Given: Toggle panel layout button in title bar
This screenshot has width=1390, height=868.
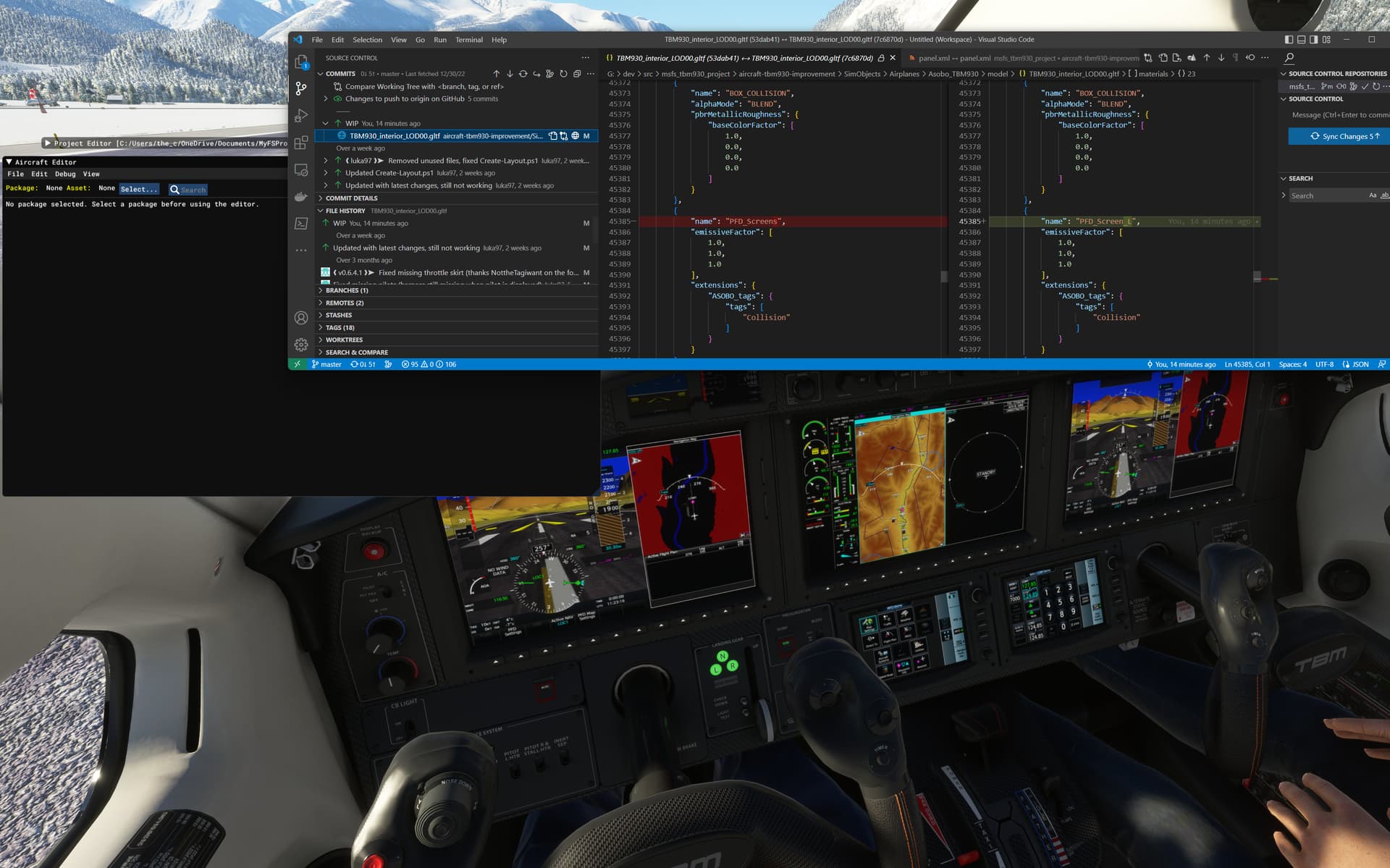Looking at the screenshot, I should pos(1302,40).
